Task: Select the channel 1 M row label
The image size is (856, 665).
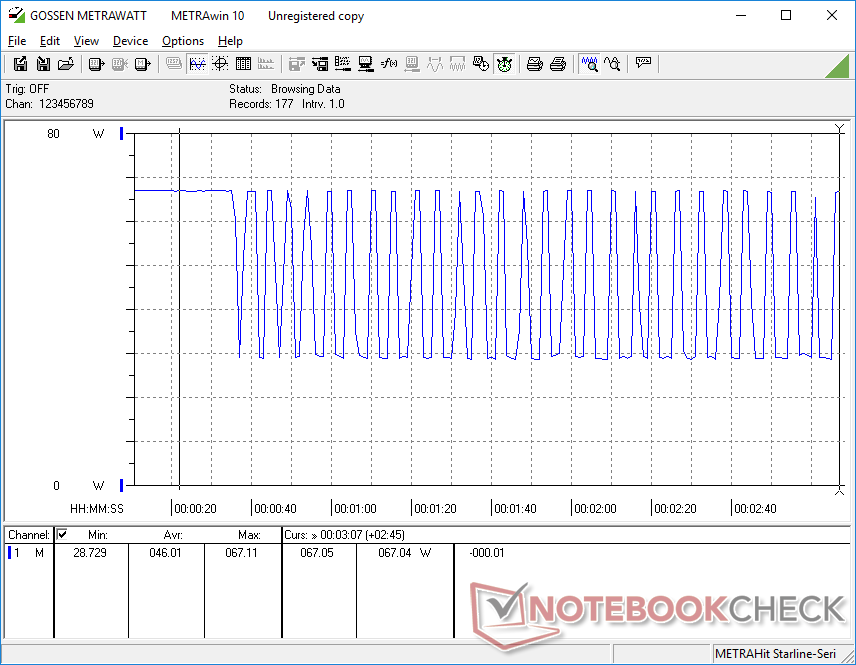Action: coord(28,553)
